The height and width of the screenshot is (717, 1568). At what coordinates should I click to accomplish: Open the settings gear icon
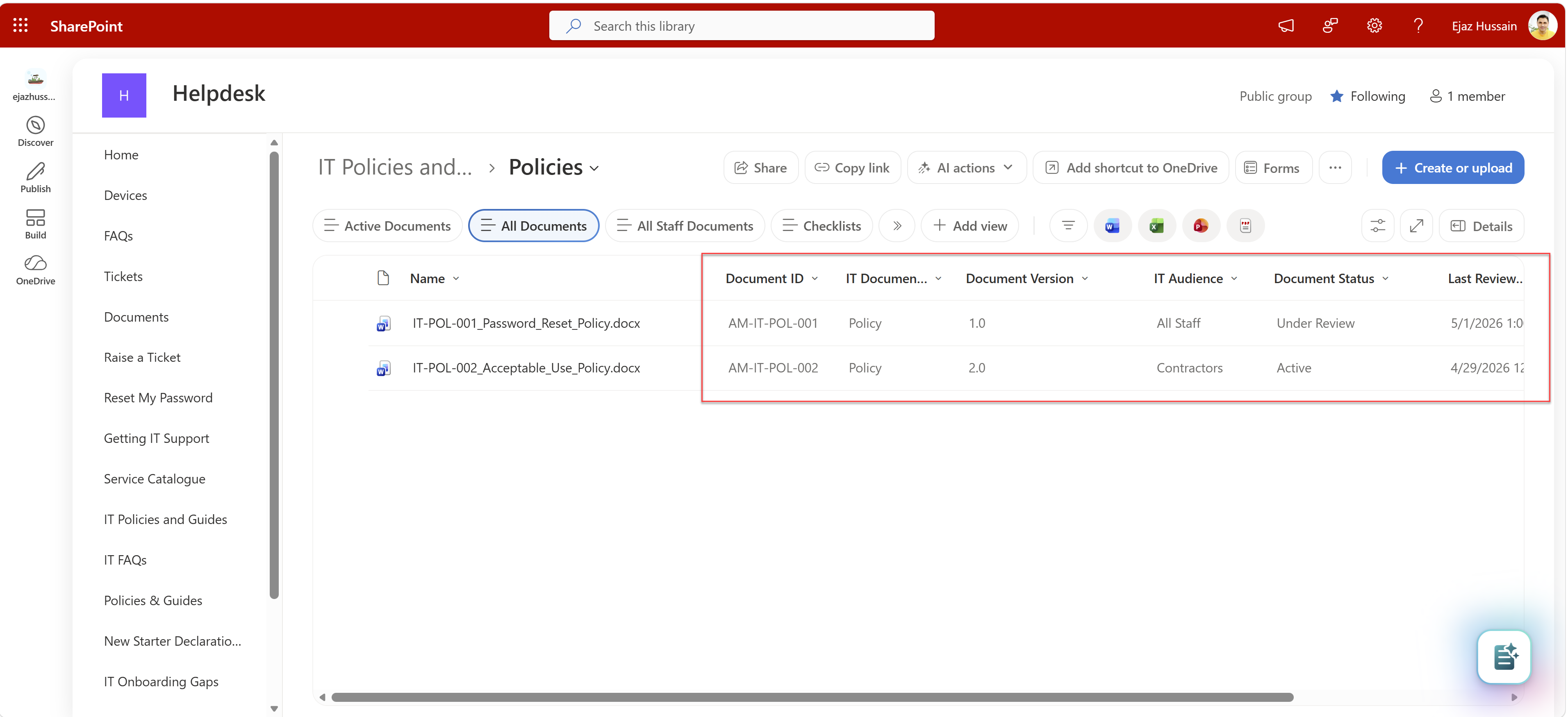(x=1375, y=25)
